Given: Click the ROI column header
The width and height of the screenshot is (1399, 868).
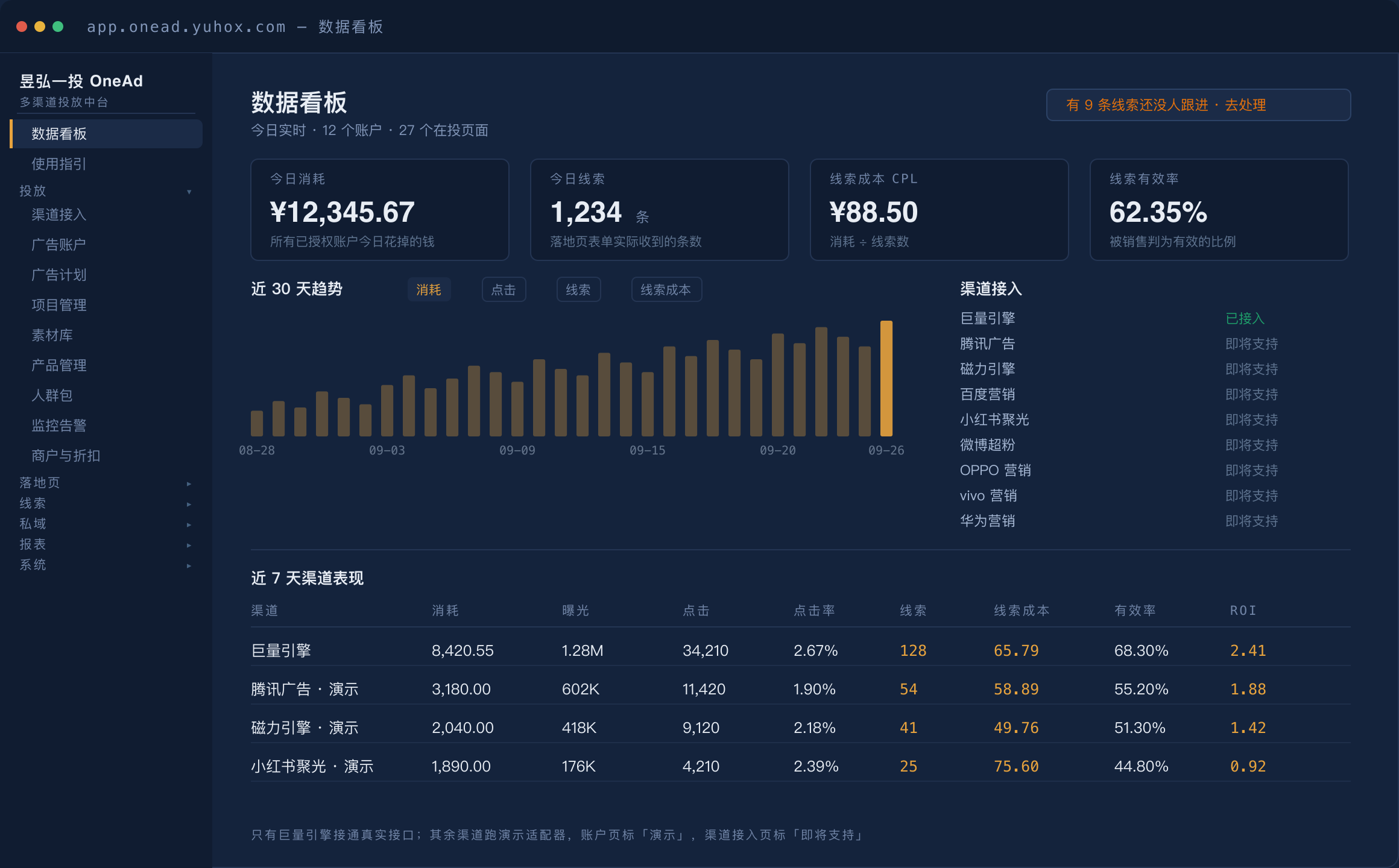Looking at the screenshot, I should [1243, 611].
